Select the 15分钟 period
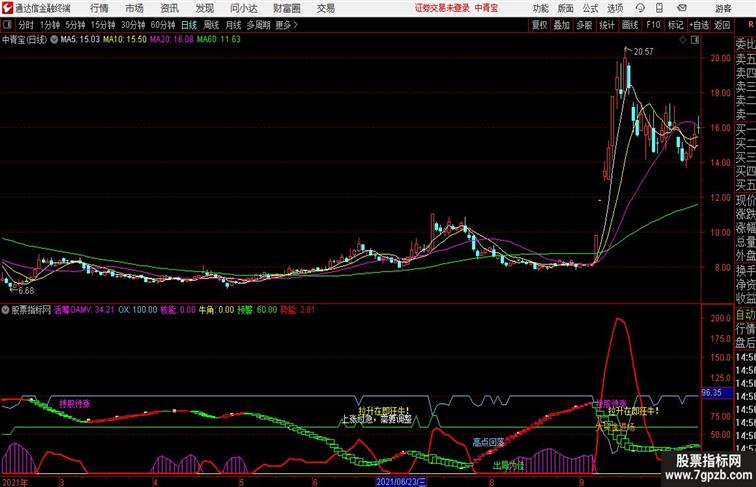The width and height of the screenshot is (756, 487). [103, 25]
